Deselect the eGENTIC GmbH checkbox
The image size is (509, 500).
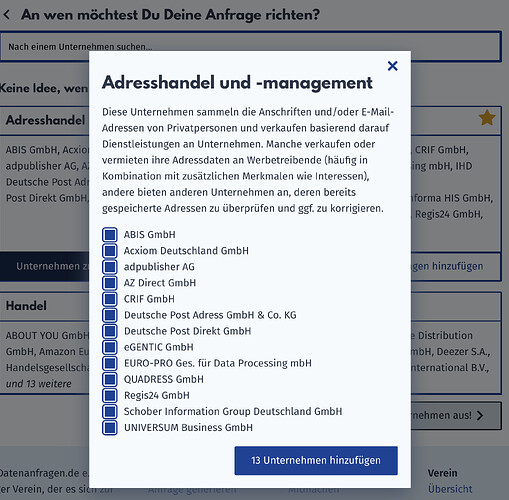tap(110, 347)
